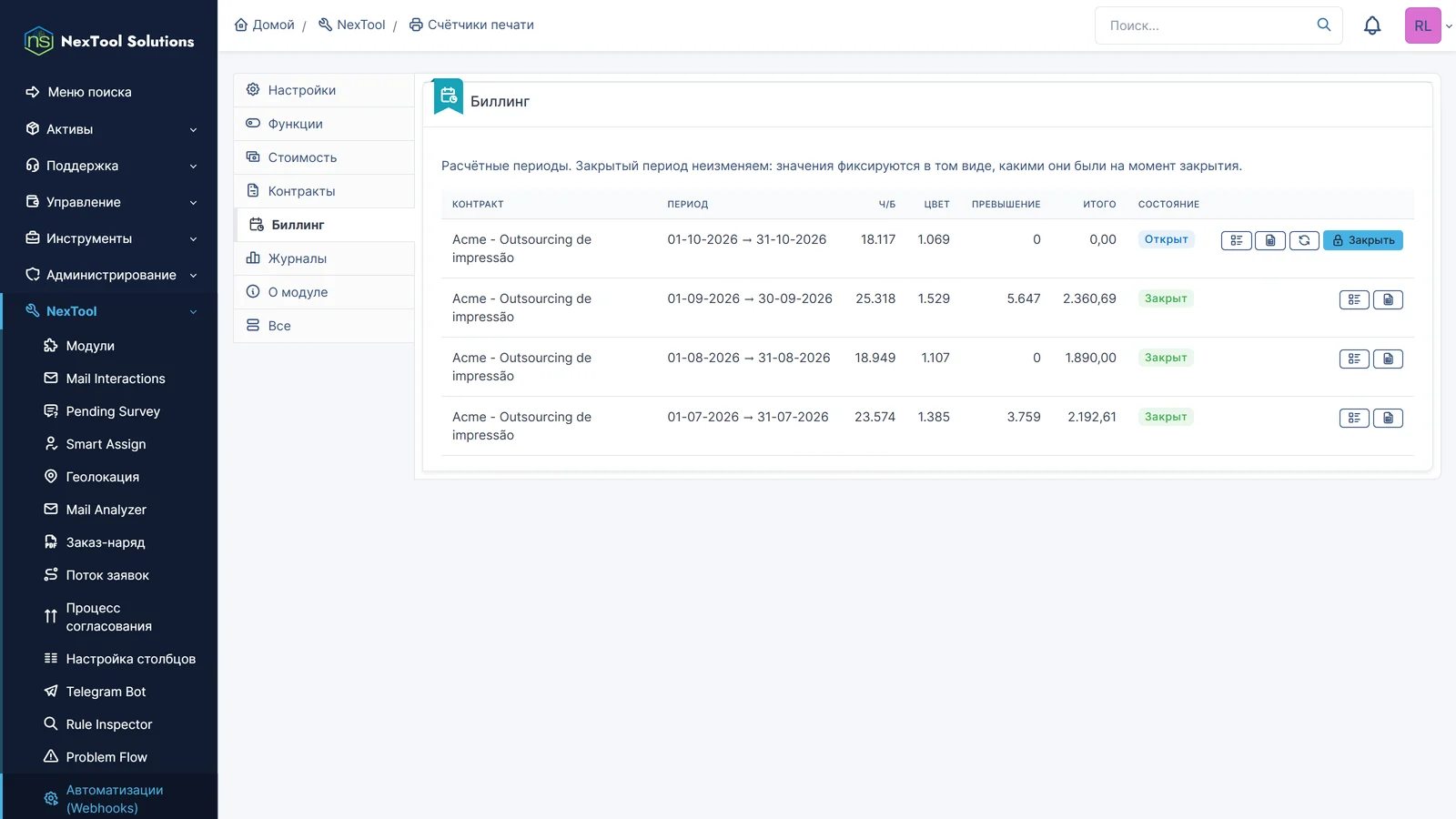Export the spreadsheet for the 01-07-2026 period

pyautogui.click(x=1388, y=418)
